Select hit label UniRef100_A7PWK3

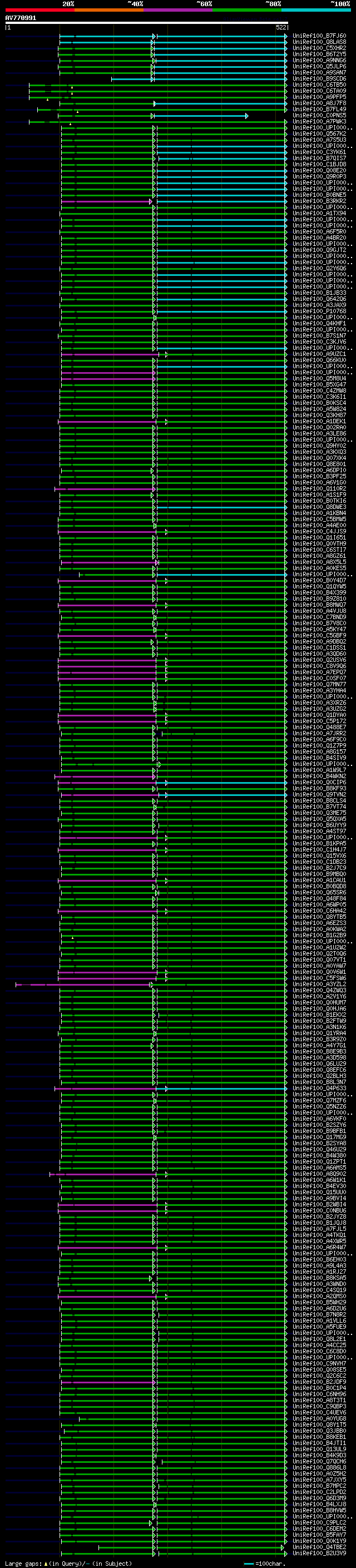(x=319, y=121)
